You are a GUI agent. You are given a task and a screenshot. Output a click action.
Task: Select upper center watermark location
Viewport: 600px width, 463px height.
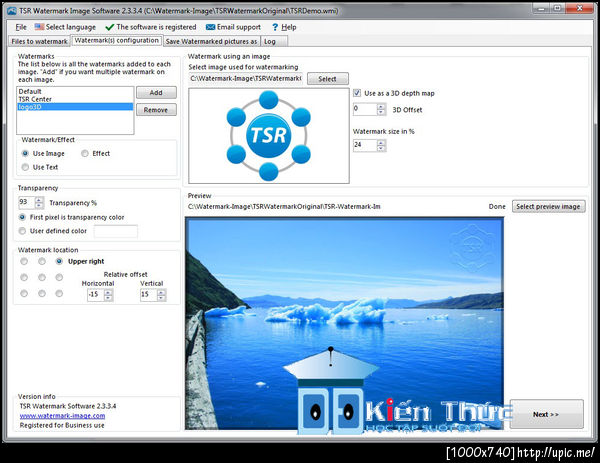(42, 261)
